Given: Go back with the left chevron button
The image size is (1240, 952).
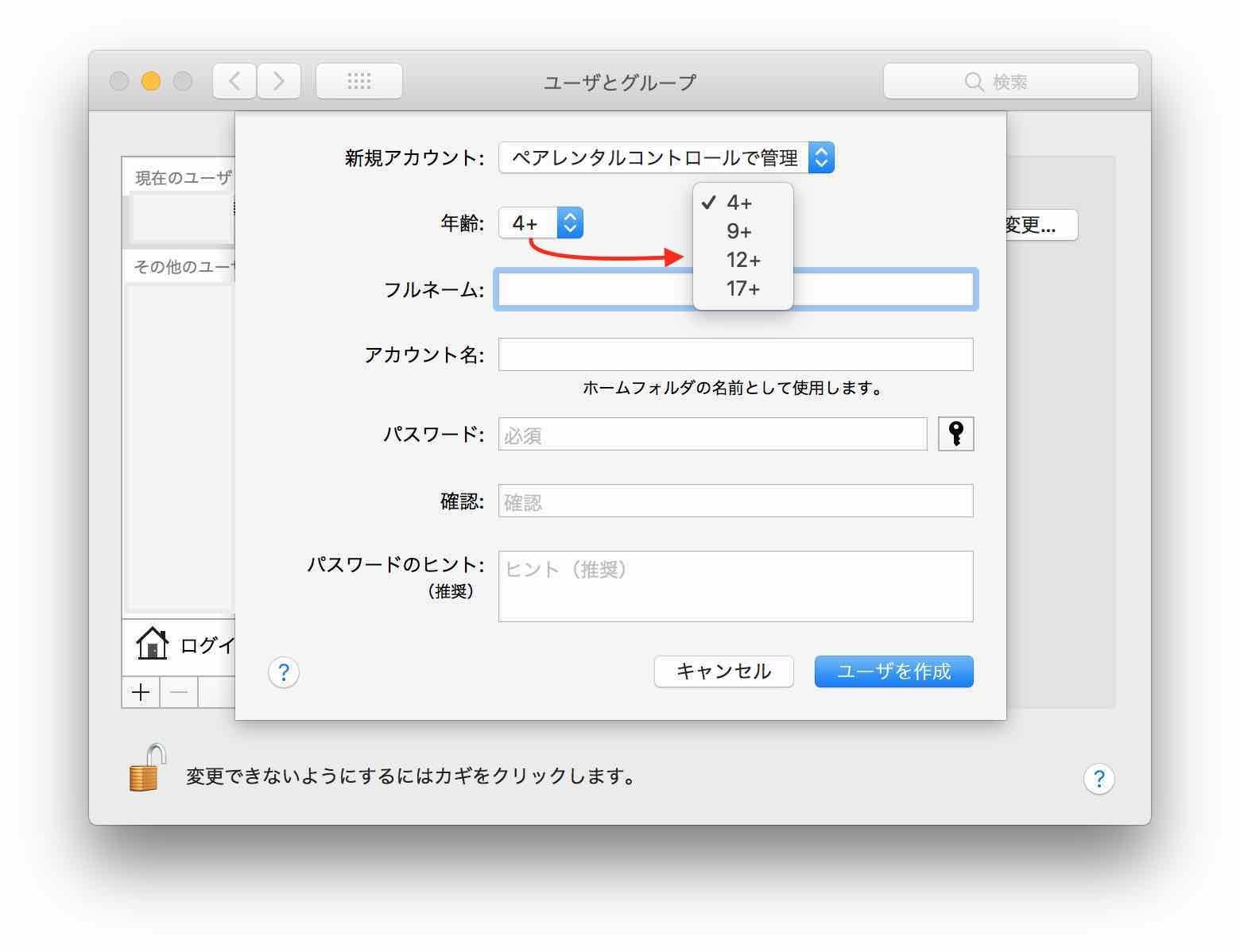Looking at the screenshot, I should point(234,81).
